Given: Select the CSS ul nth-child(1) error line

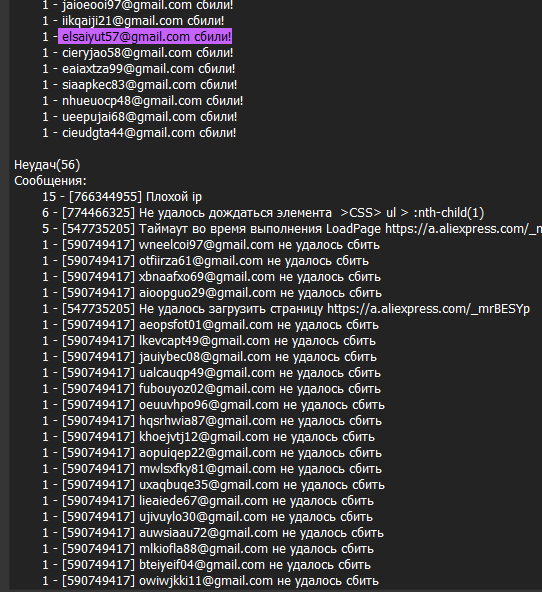Looking at the screenshot, I should [263, 213].
